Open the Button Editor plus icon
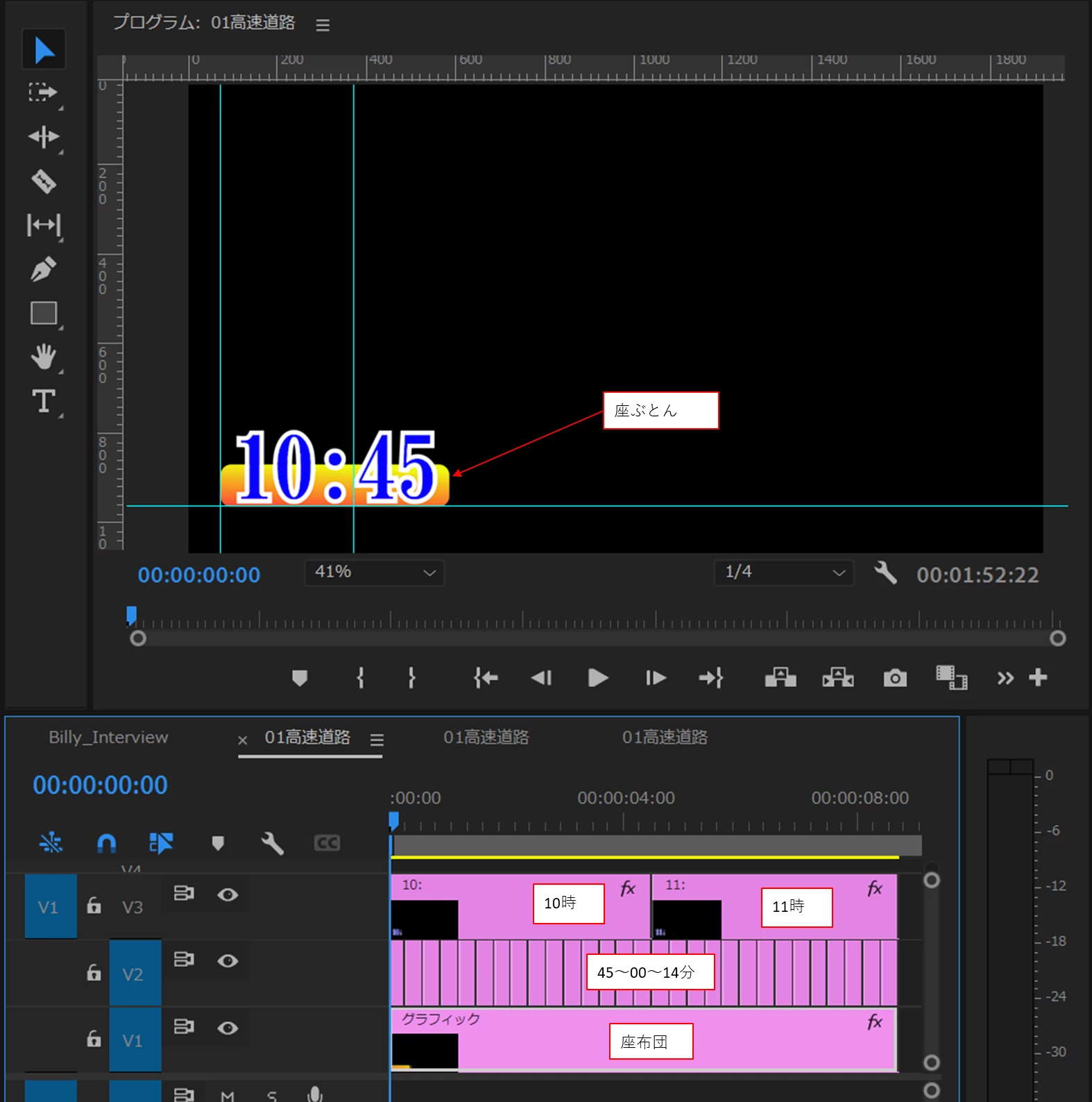This screenshot has height=1102, width=1092. coord(1038,677)
